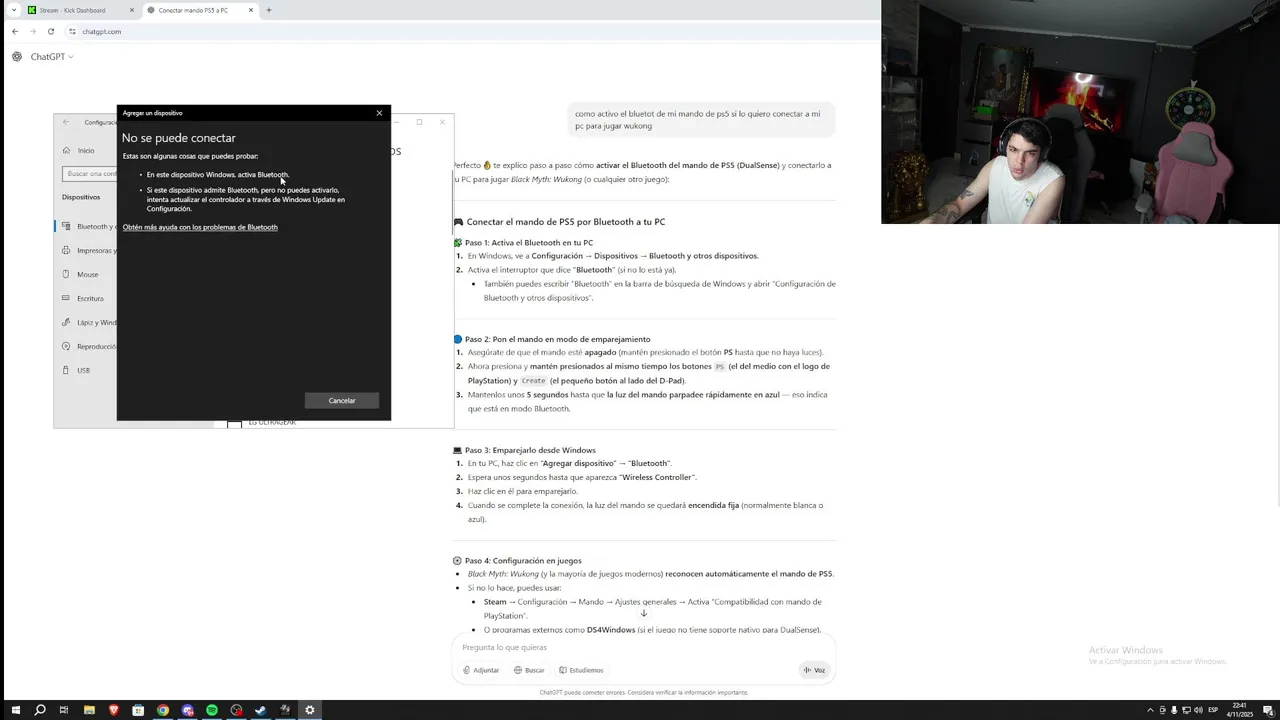The width and height of the screenshot is (1280, 720).
Task: Open the Windows Start menu
Action: (x=15, y=710)
